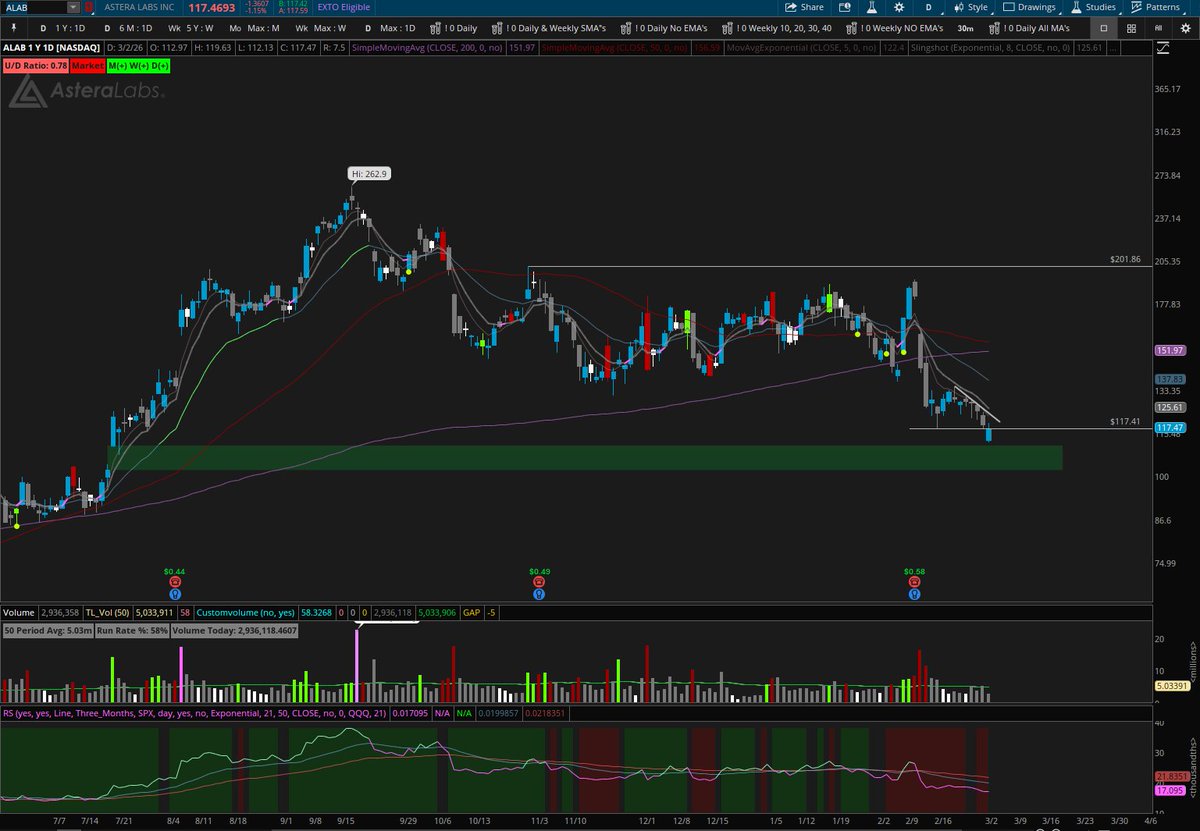Switch to single chart layout icon
Image resolution: width=1200 pixels, height=831 pixels.
click(1104, 28)
